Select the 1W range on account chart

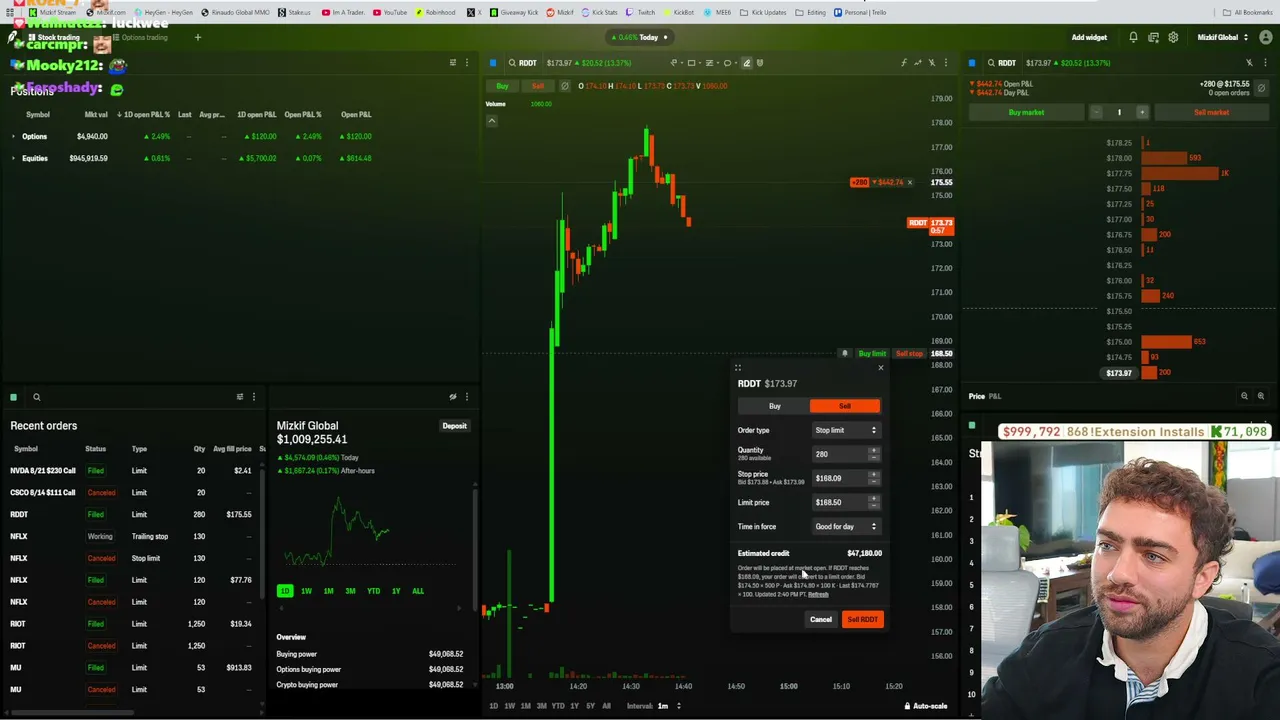pyautogui.click(x=306, y=591)
